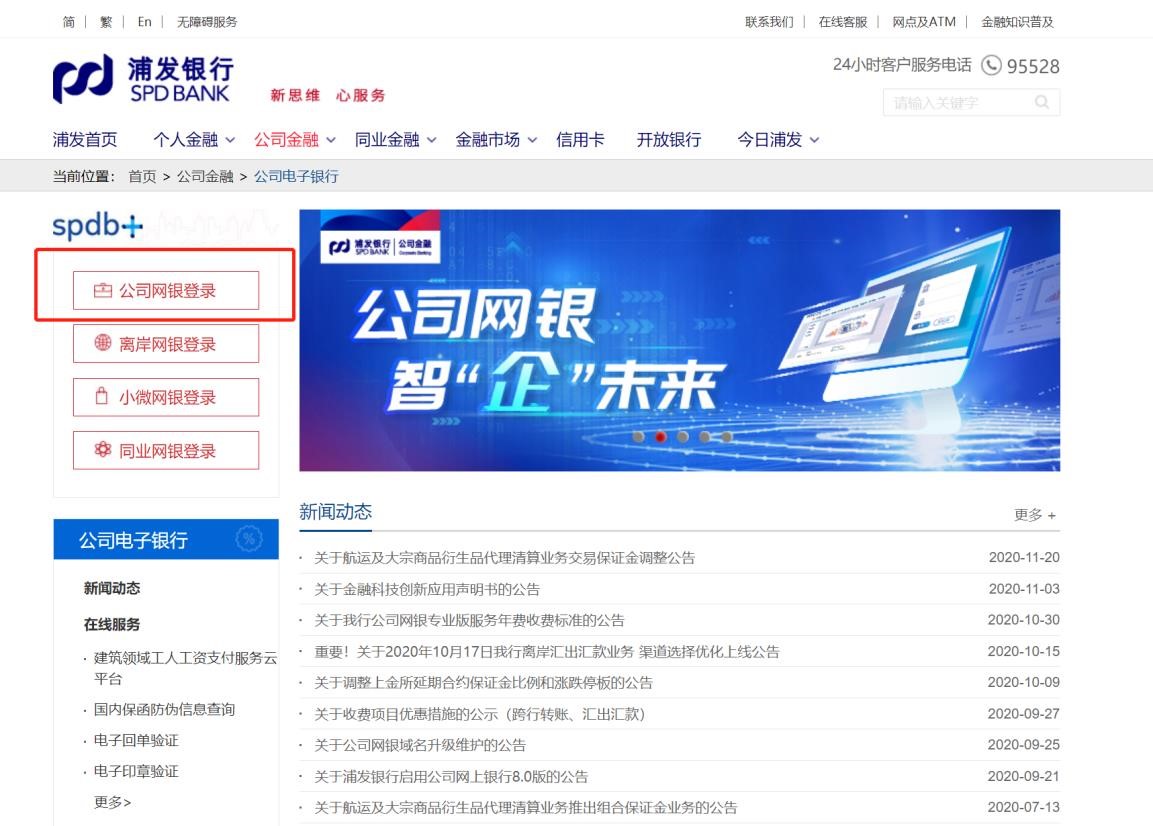Open 国内保函防伪信息查询 link

coord(164,709)
